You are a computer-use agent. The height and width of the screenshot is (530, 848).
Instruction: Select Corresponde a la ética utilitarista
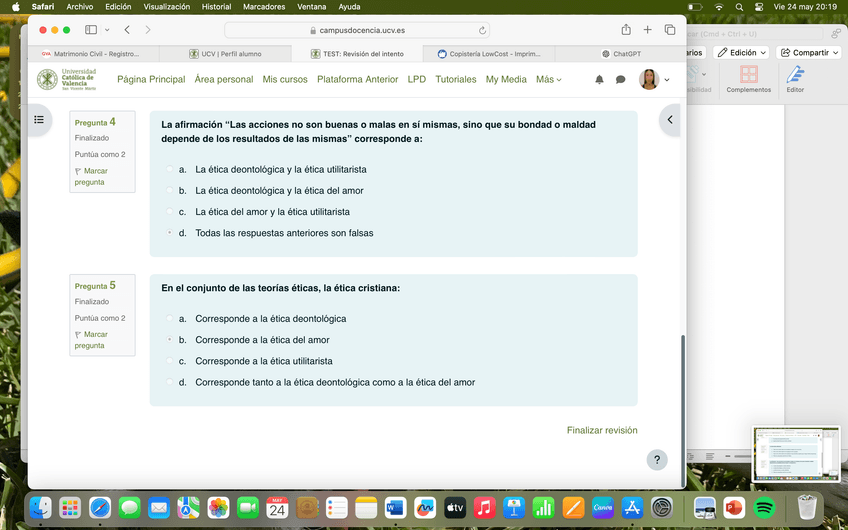169,361
